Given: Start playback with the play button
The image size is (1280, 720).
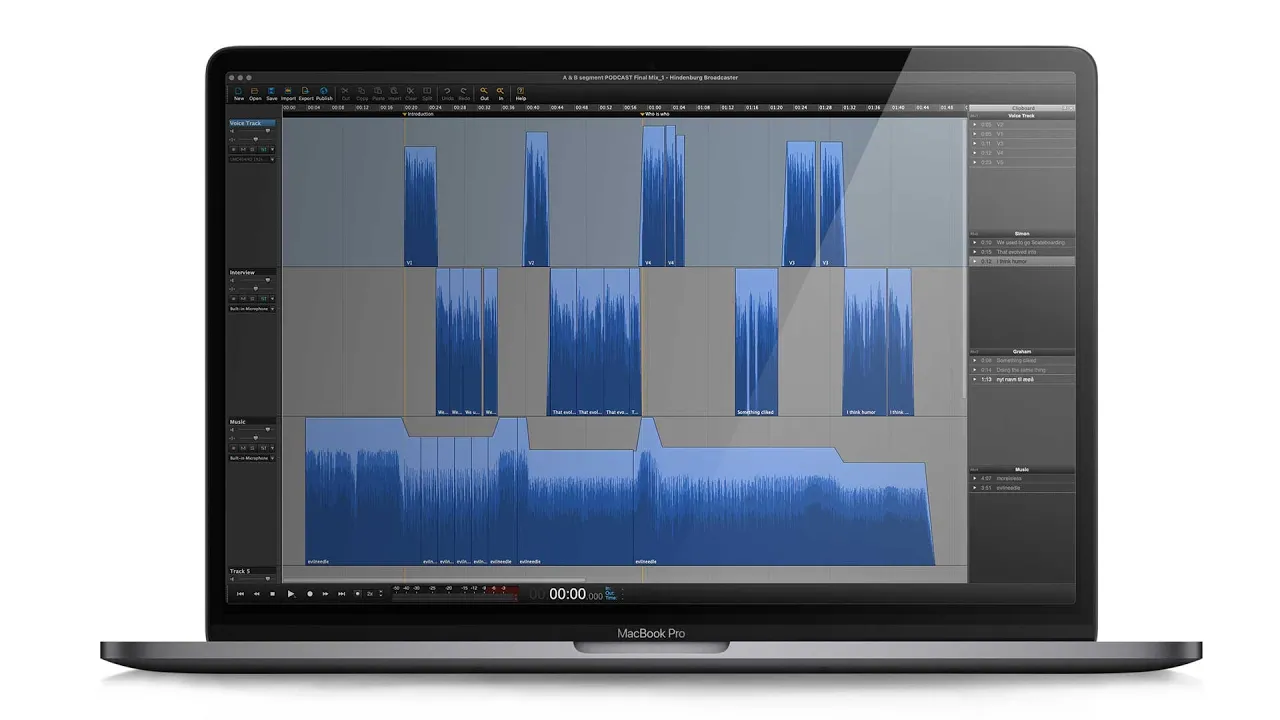Looking at the screenshot, I should click(x=291, y=594).
